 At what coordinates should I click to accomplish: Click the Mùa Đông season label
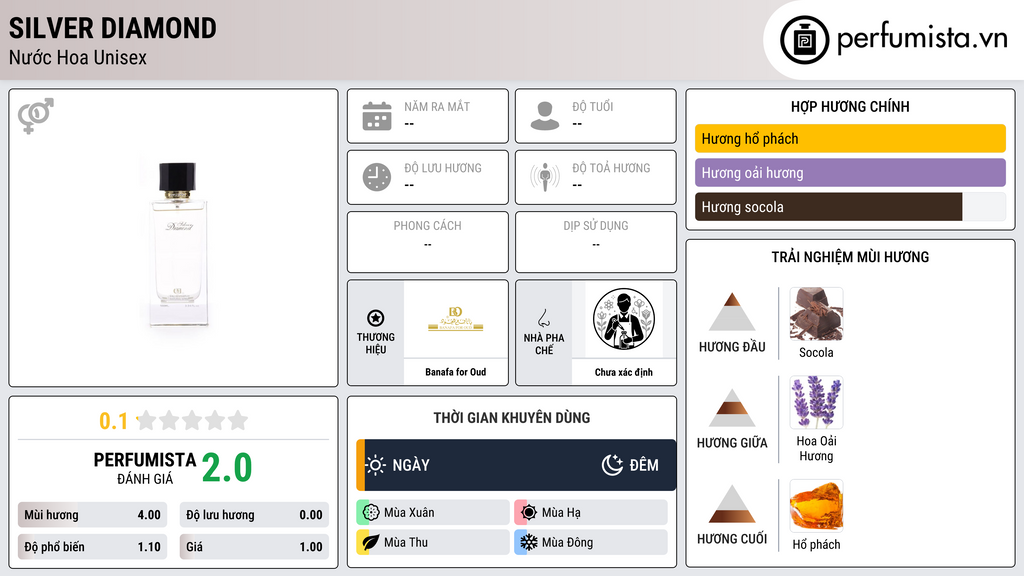[x=567, y=542]
